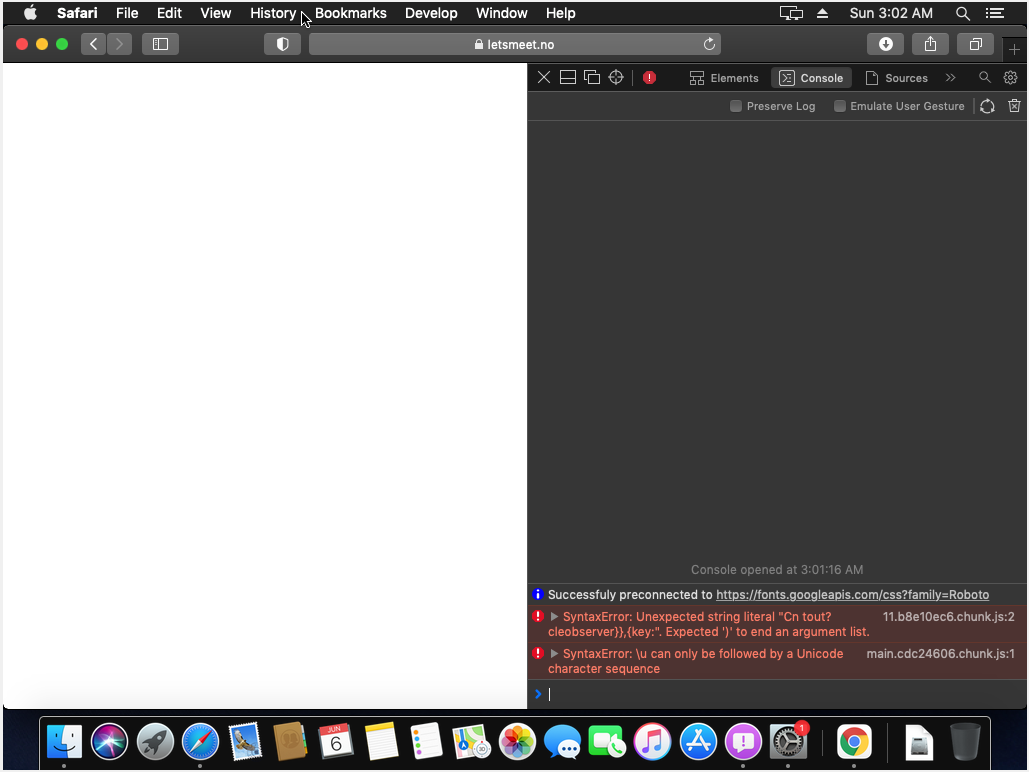Click the eject icon in menu bar
The width and height of the screenshot is (1029, 772).
822,13
